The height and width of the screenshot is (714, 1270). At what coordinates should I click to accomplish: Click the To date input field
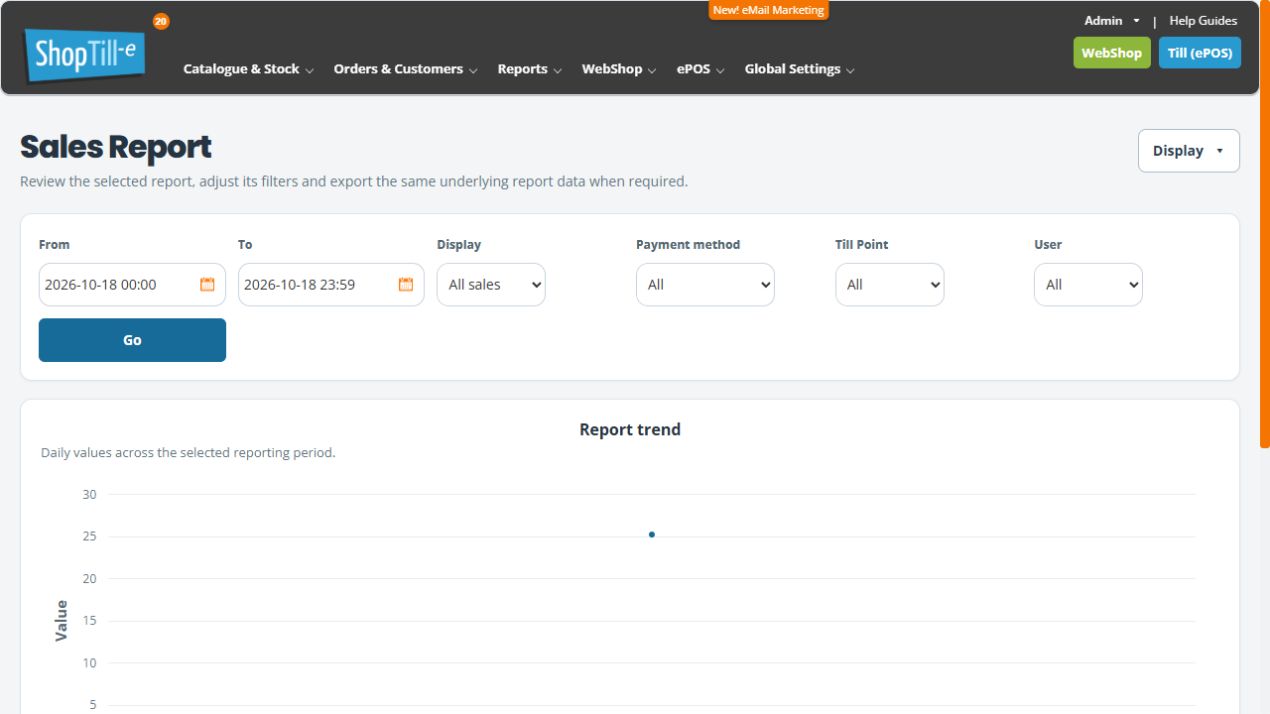point(331,284)
